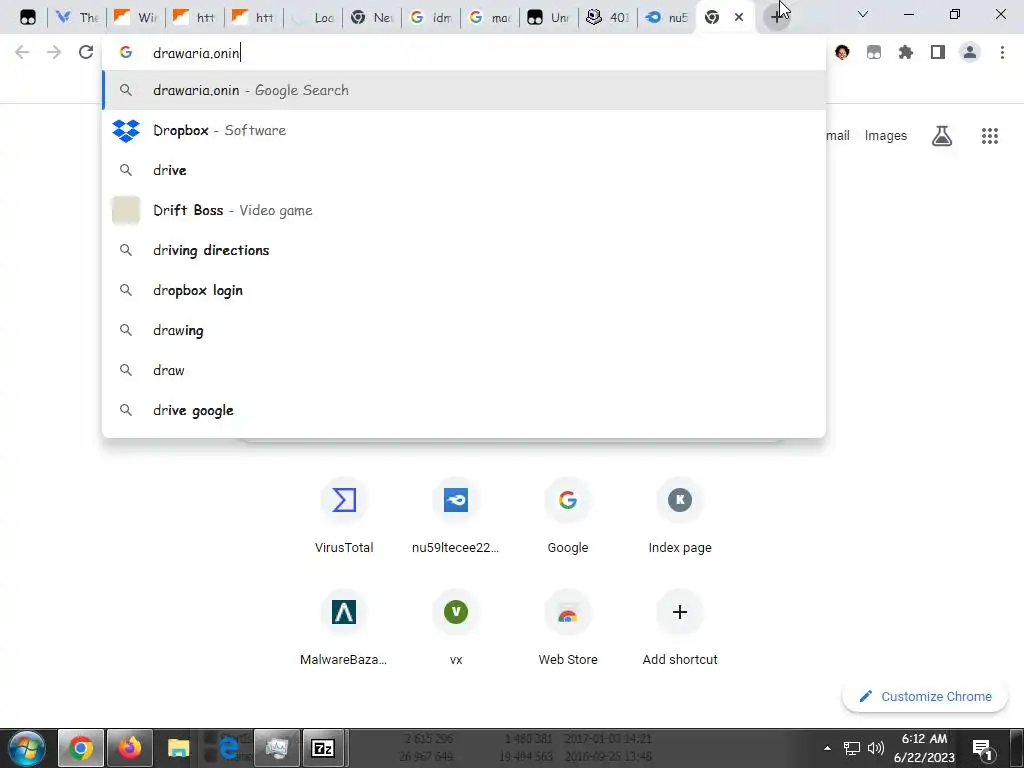Screen dimensions: 1024x768
Task: Select the 'drive' search suggestion
Action: click(x=464, y=170)
